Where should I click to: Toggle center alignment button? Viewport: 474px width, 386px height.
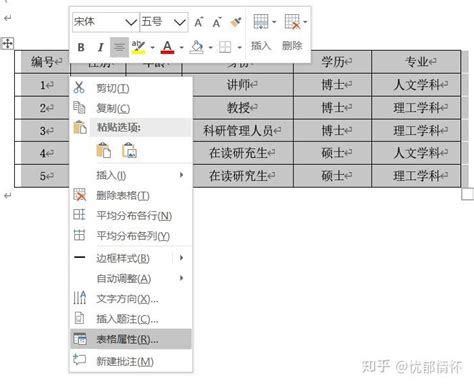coord(119,47)
